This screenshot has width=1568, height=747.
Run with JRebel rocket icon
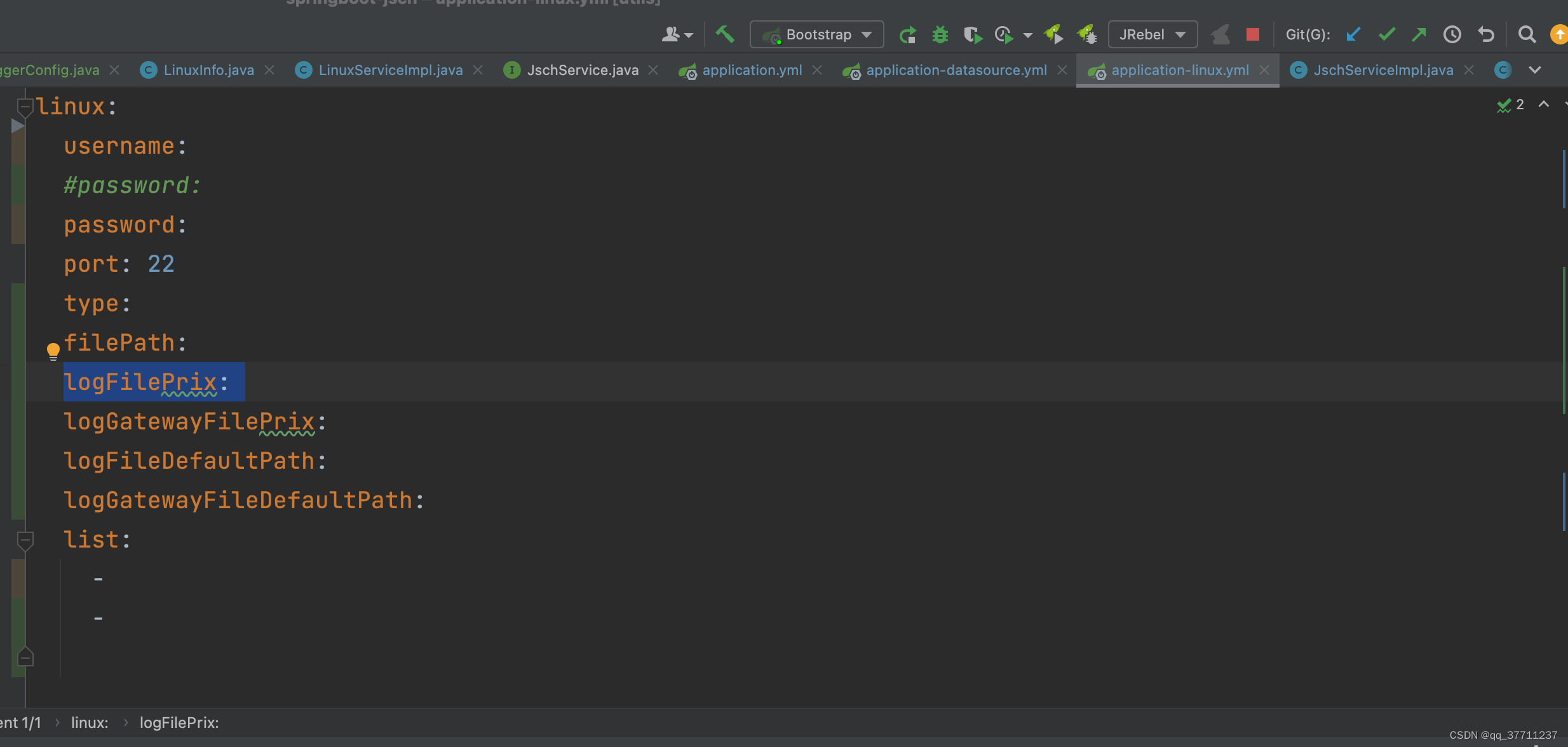point(1053,34)
